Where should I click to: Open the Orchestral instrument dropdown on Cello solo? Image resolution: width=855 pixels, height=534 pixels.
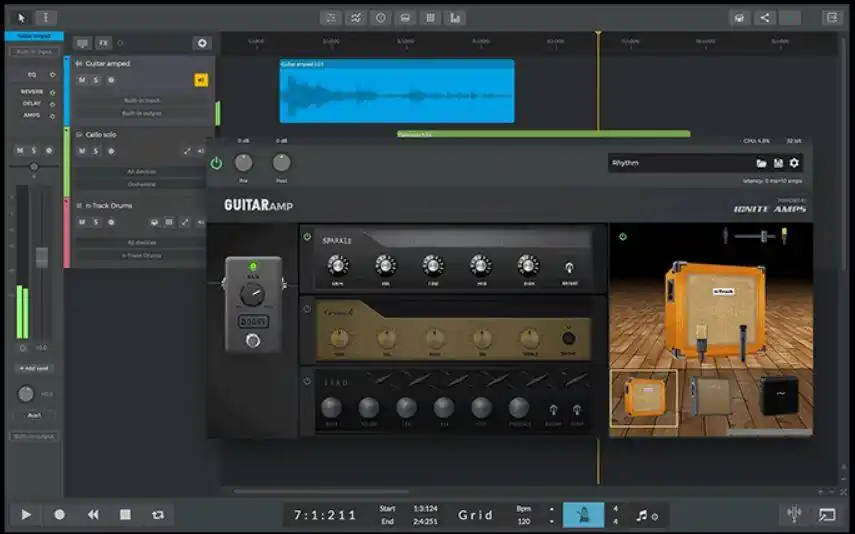tap(141, 184)
